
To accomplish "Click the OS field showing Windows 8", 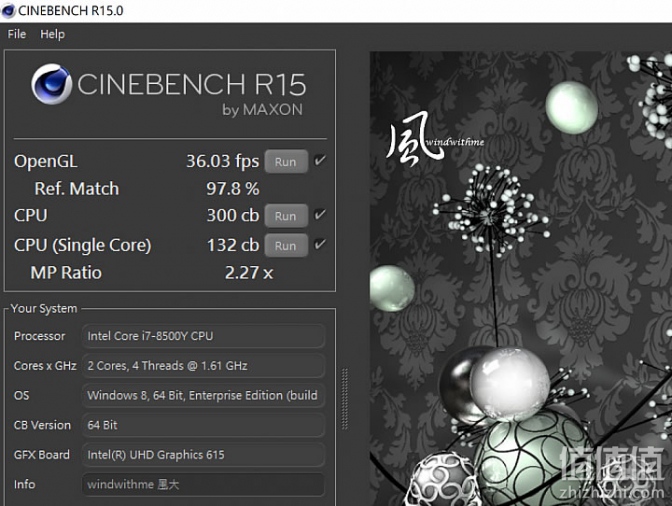I will [x=203, y=395].
